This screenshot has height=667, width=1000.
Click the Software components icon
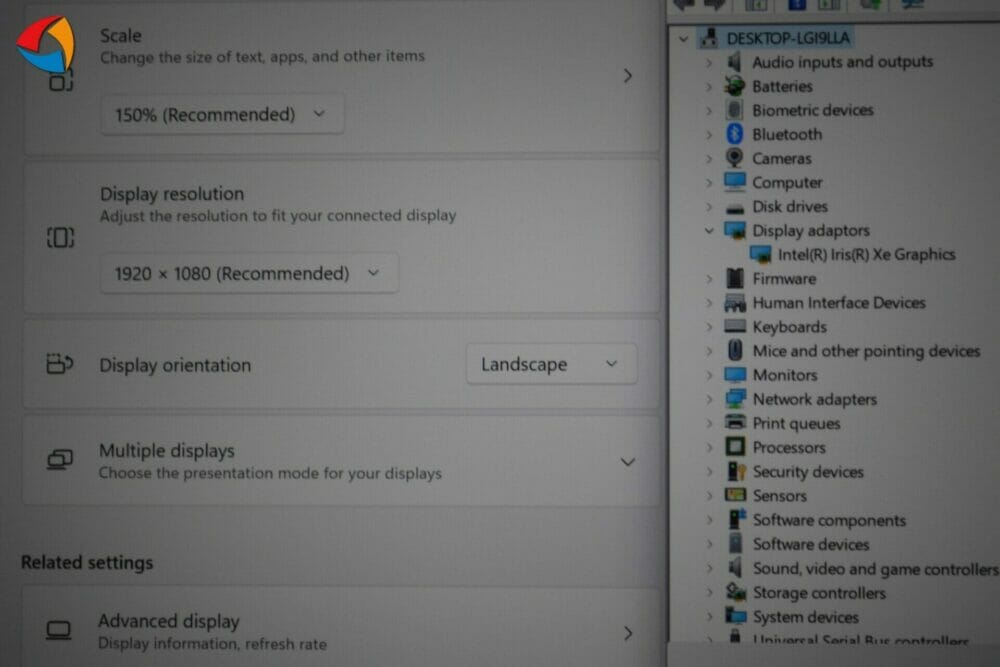click(x=737, y=519)
